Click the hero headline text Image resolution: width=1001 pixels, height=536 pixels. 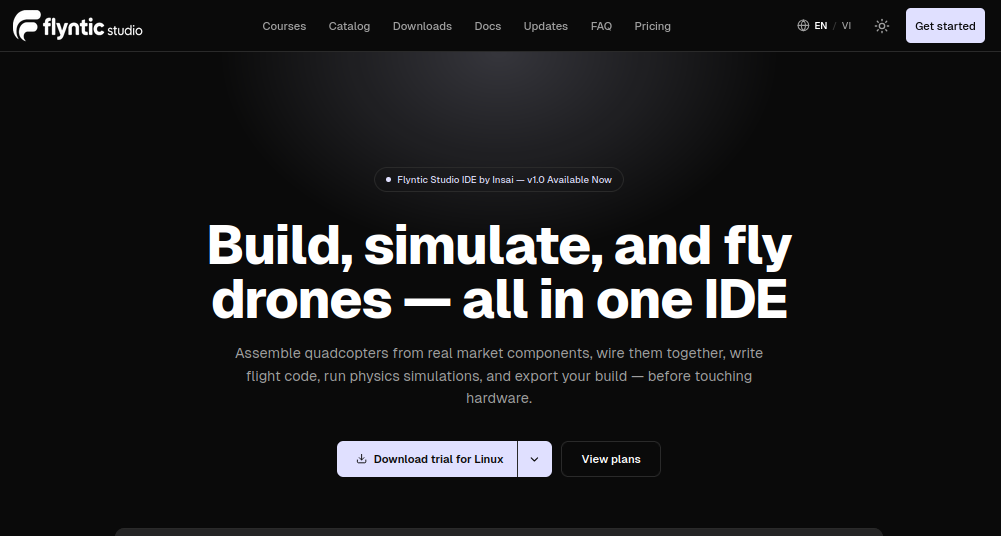click(499, 272)
